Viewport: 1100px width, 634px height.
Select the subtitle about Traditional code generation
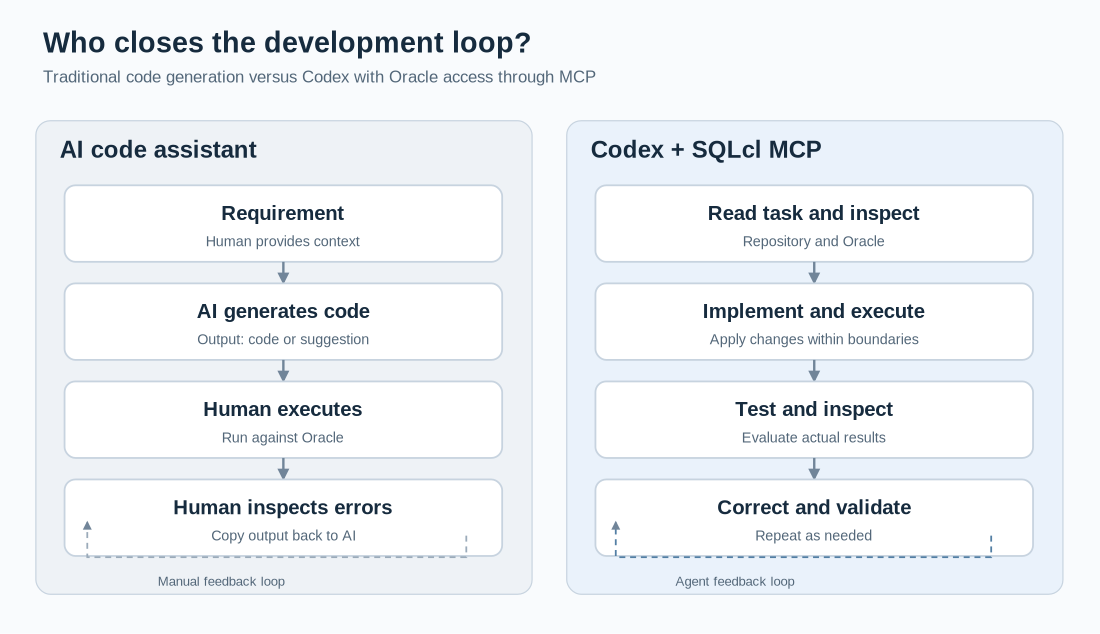coord(319,77)
